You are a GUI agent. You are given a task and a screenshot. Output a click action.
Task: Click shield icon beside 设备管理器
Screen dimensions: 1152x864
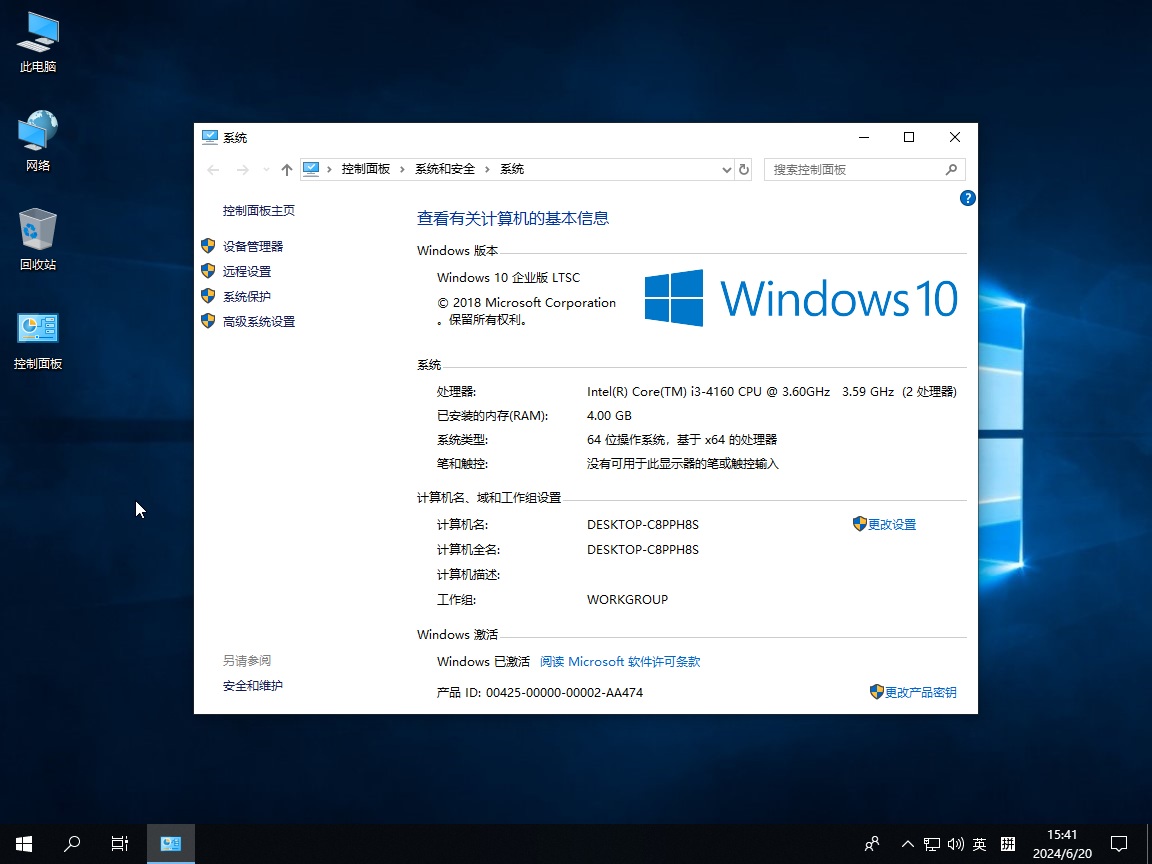tap(208, 246)
